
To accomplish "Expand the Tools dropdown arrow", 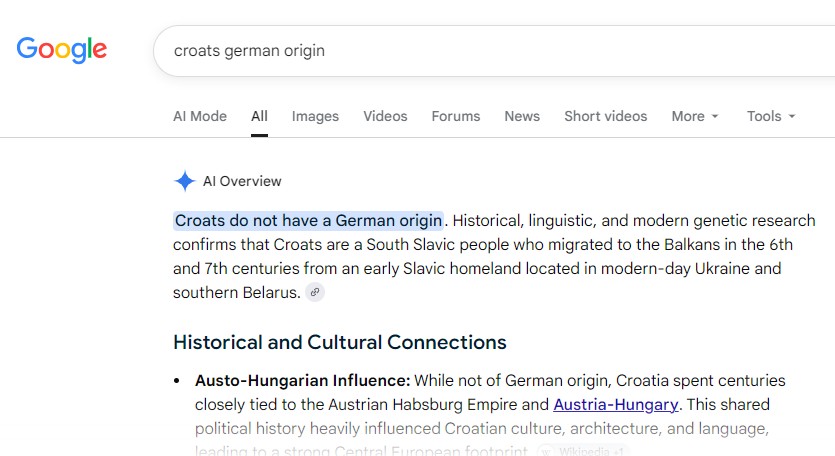I will pos(792,116).
